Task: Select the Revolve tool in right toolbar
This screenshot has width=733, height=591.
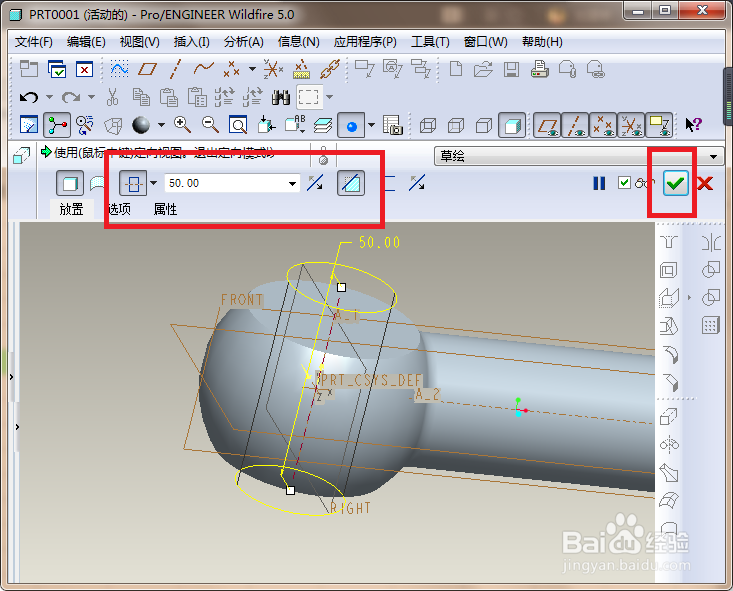Action: pos(669,444)
